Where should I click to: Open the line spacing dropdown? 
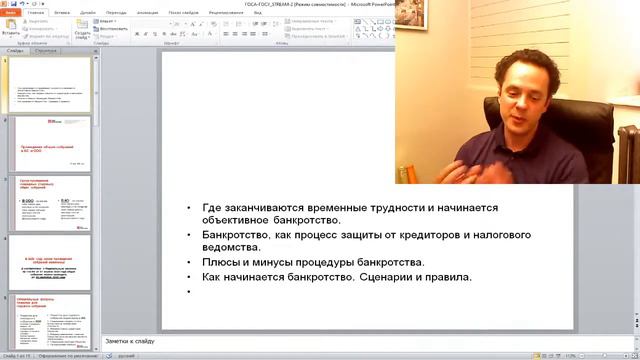[x=276, y=24]
